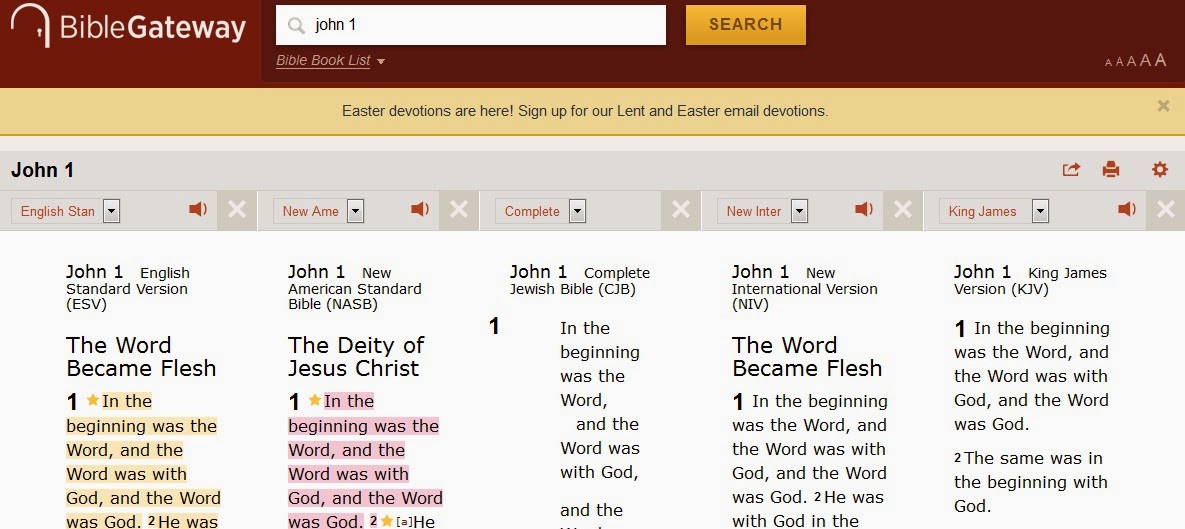Remove the English Standard Version column
The image size is (1185, 529).
(x=237, y=210)
